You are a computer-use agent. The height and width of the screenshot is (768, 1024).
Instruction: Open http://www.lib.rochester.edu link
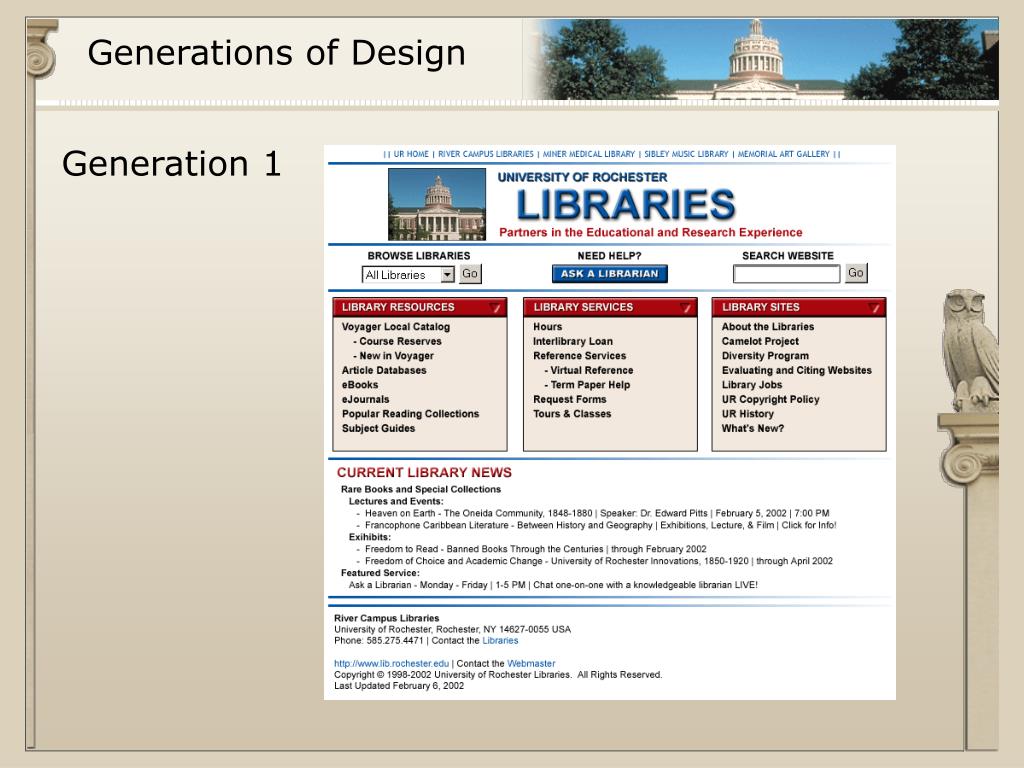coord(391,664)
